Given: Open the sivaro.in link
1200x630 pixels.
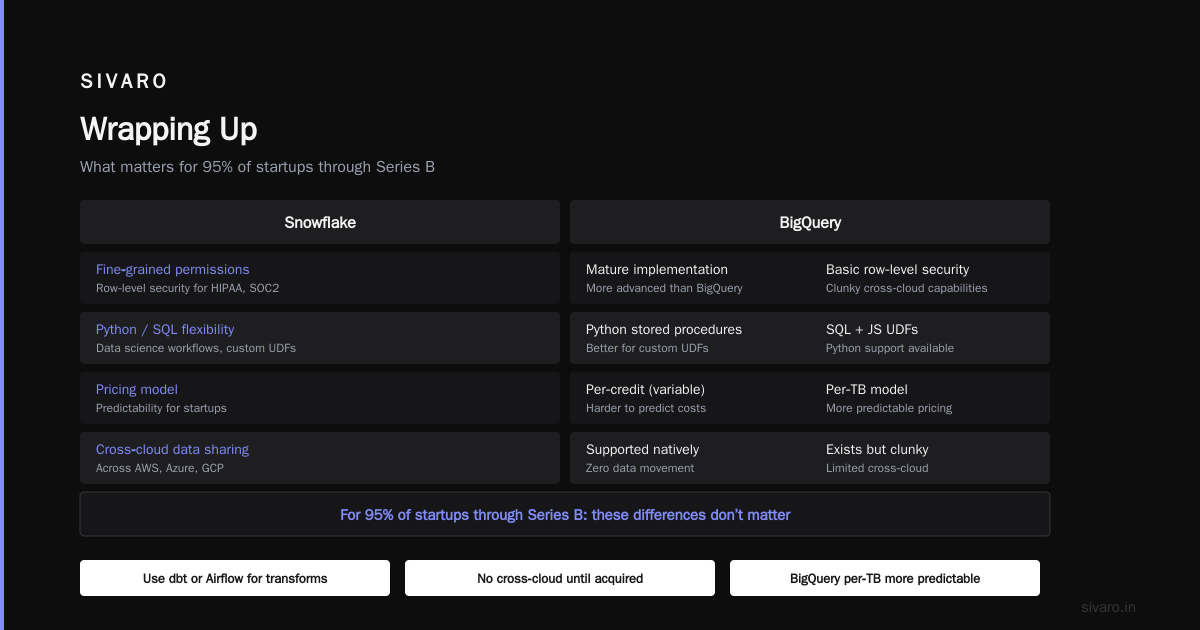Looking at the screenshot, I should (1109, 607).
